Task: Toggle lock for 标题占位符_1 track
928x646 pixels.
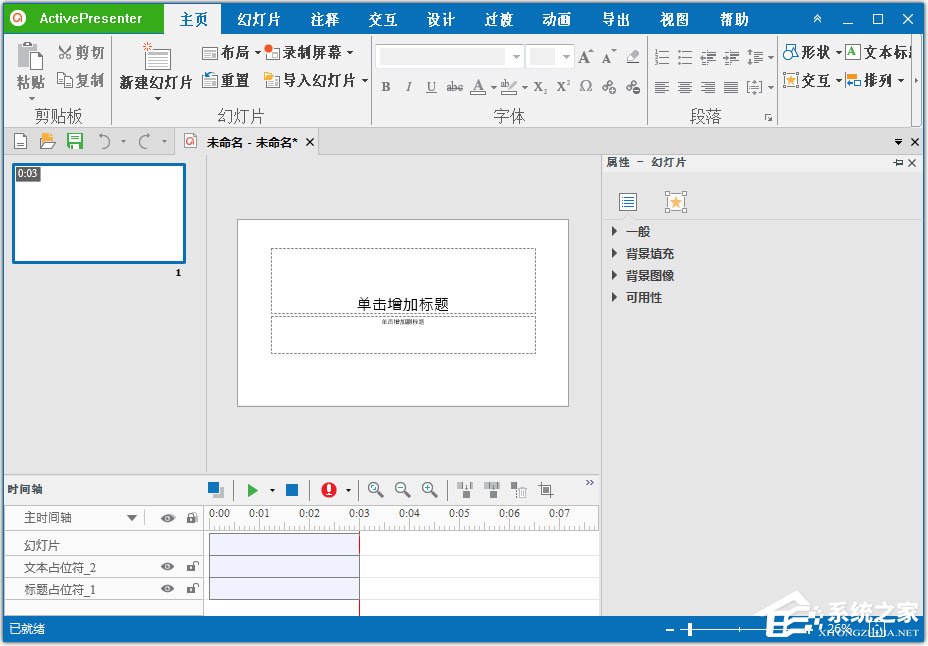Action: point(192,588)
